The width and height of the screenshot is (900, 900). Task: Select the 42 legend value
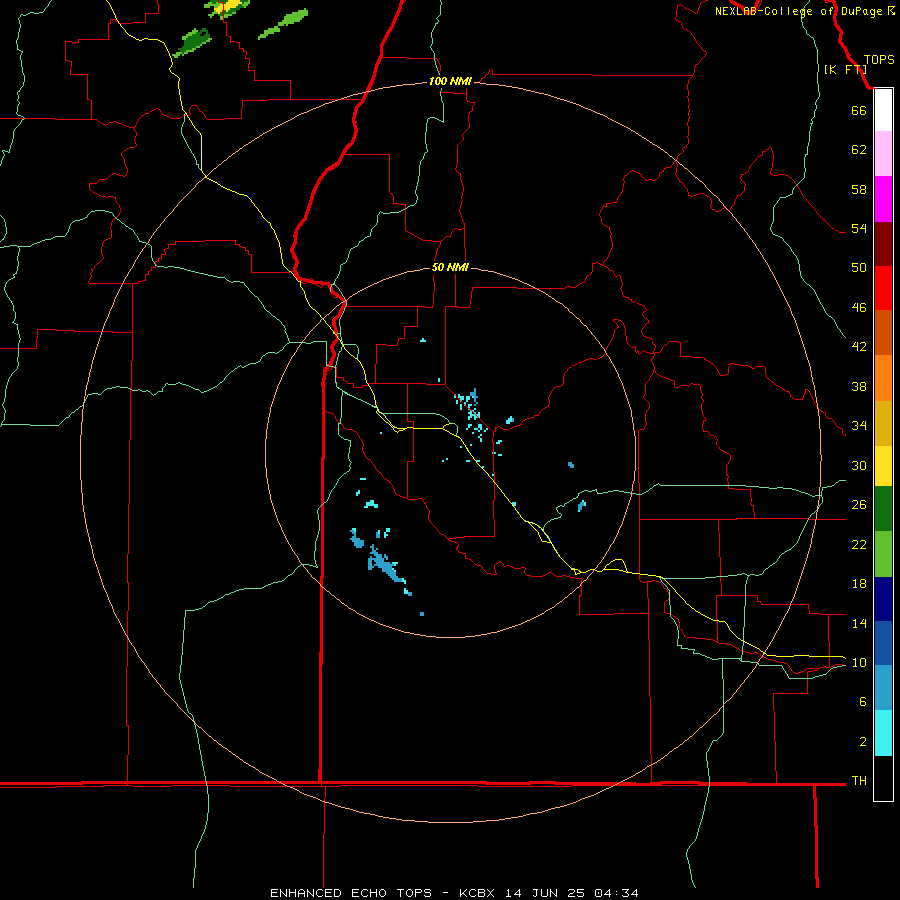pos(859,347)
